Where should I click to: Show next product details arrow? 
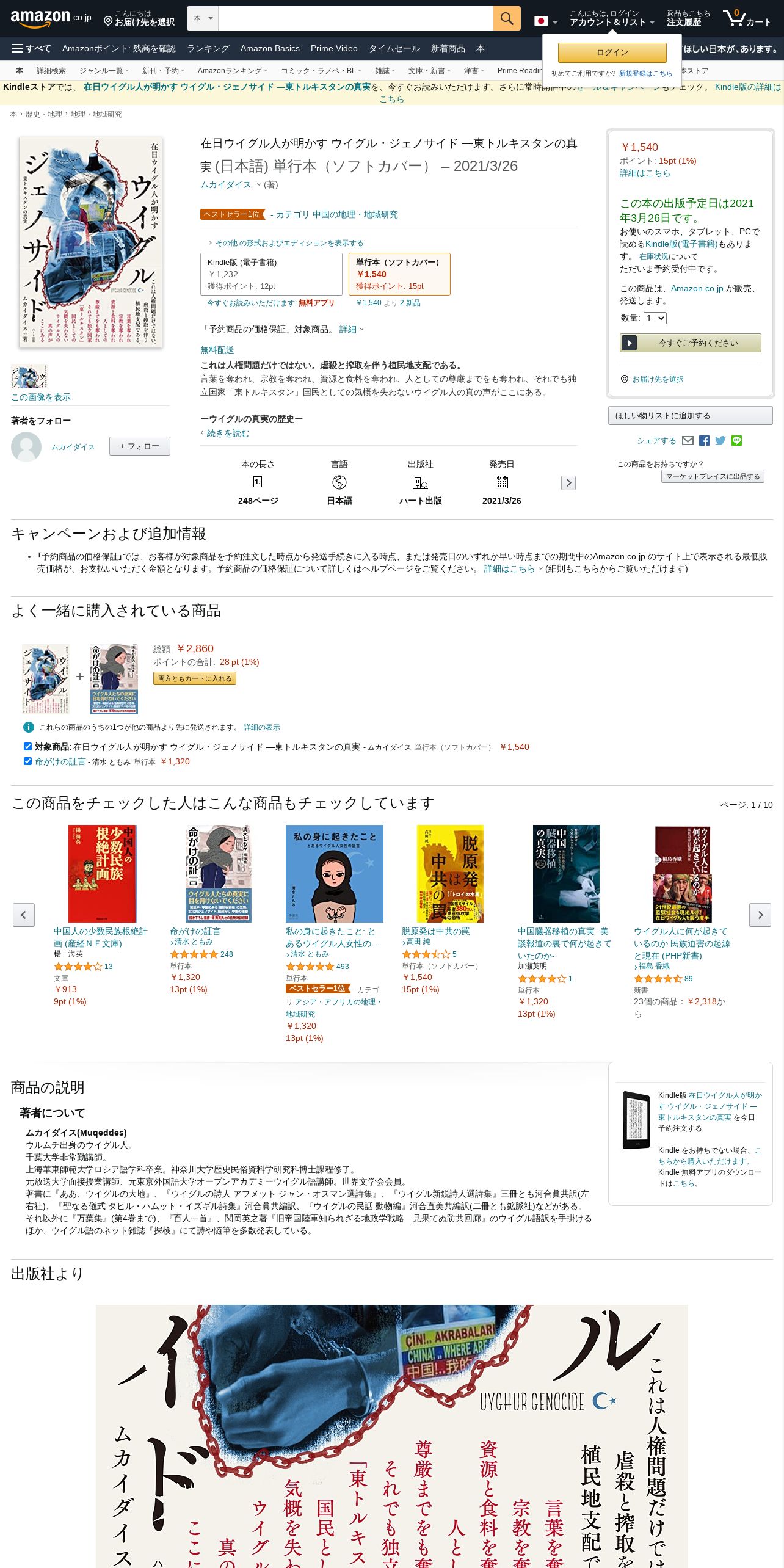pyautogui.click(x=568, y=483)
